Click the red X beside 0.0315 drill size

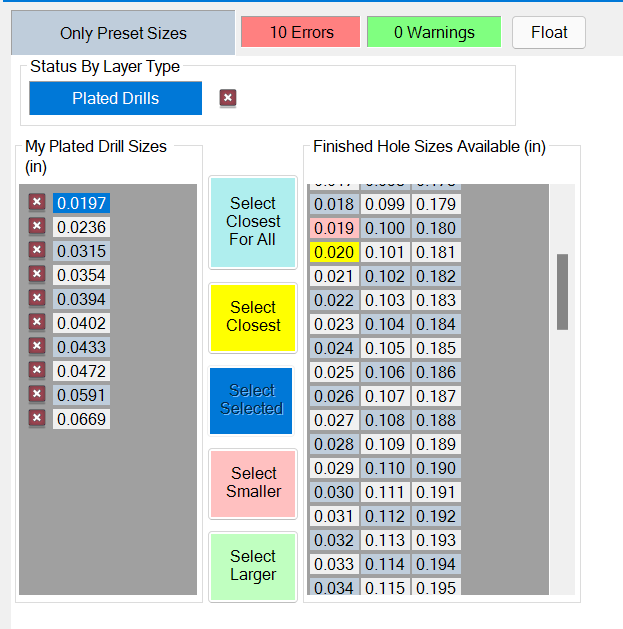(37, 251)
